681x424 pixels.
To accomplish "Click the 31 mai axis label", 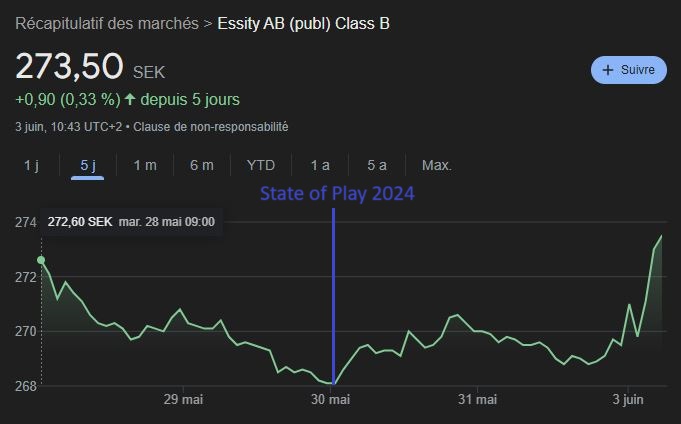I will (x=478, y=399).
